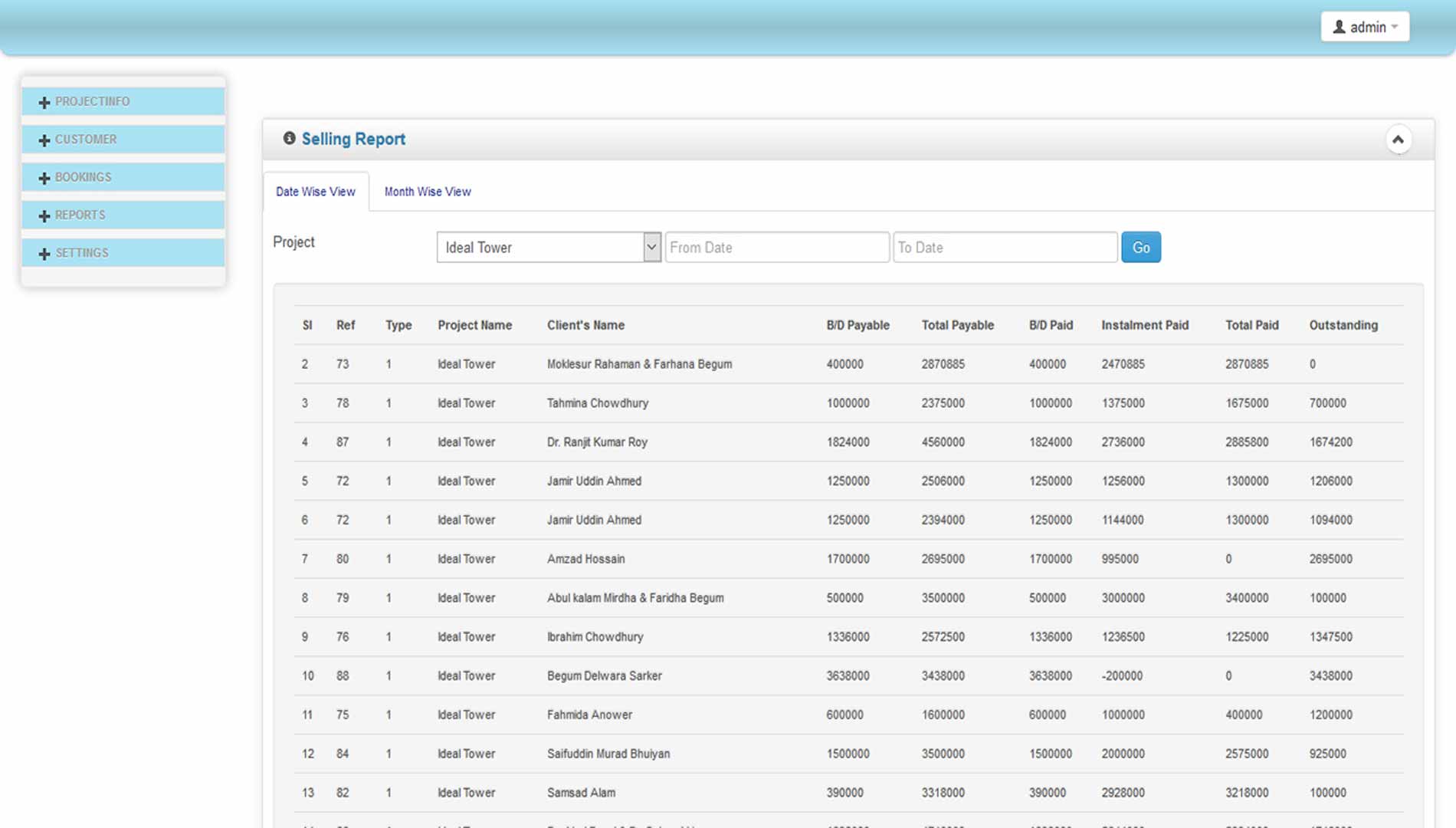Screen dimensions: 1456x828
Task: Click outstanding value 2695000
Action: pyautogui.click(x=1330, y=559)
